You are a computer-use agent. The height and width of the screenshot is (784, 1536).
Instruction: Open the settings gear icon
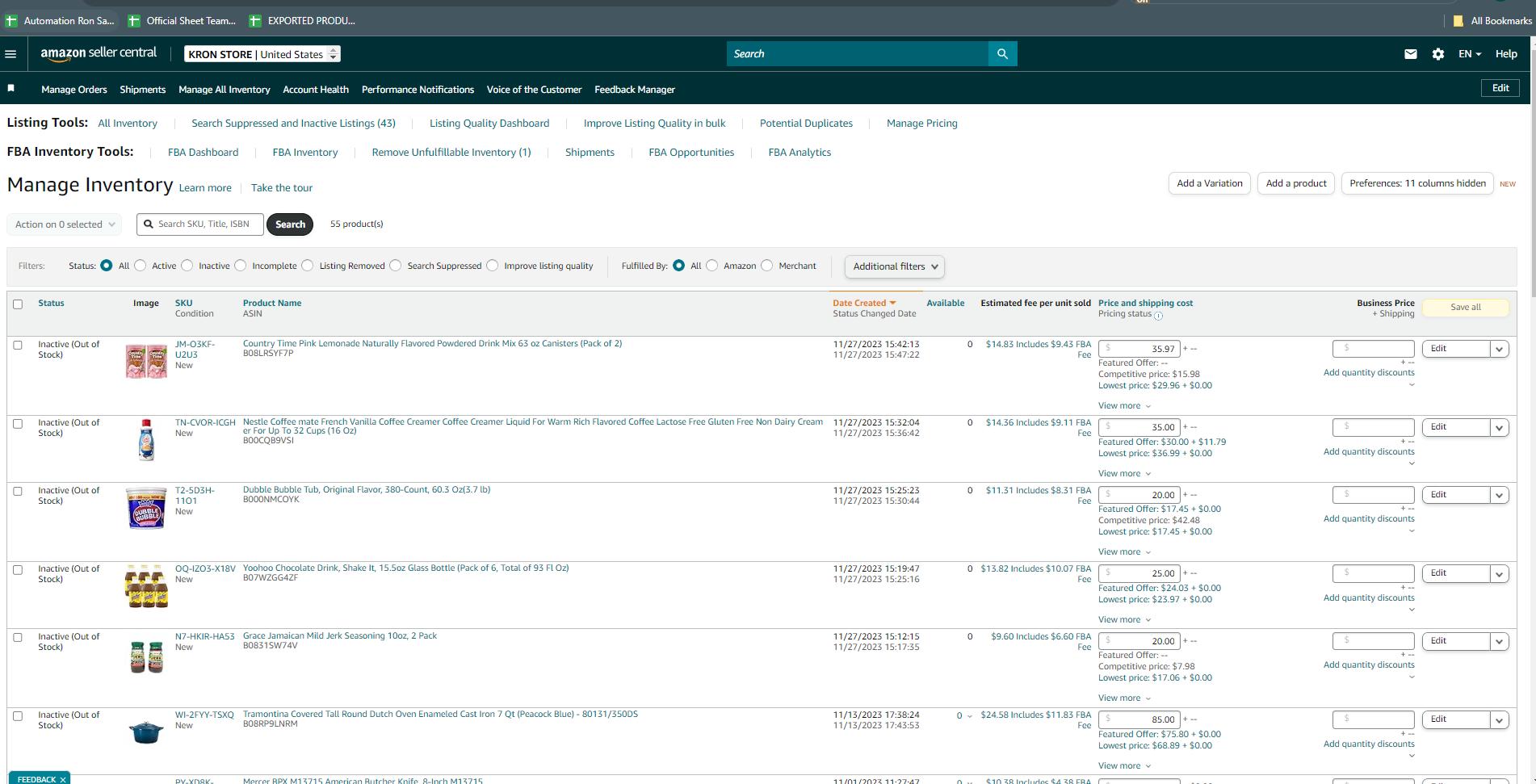tap(1438, 54)
